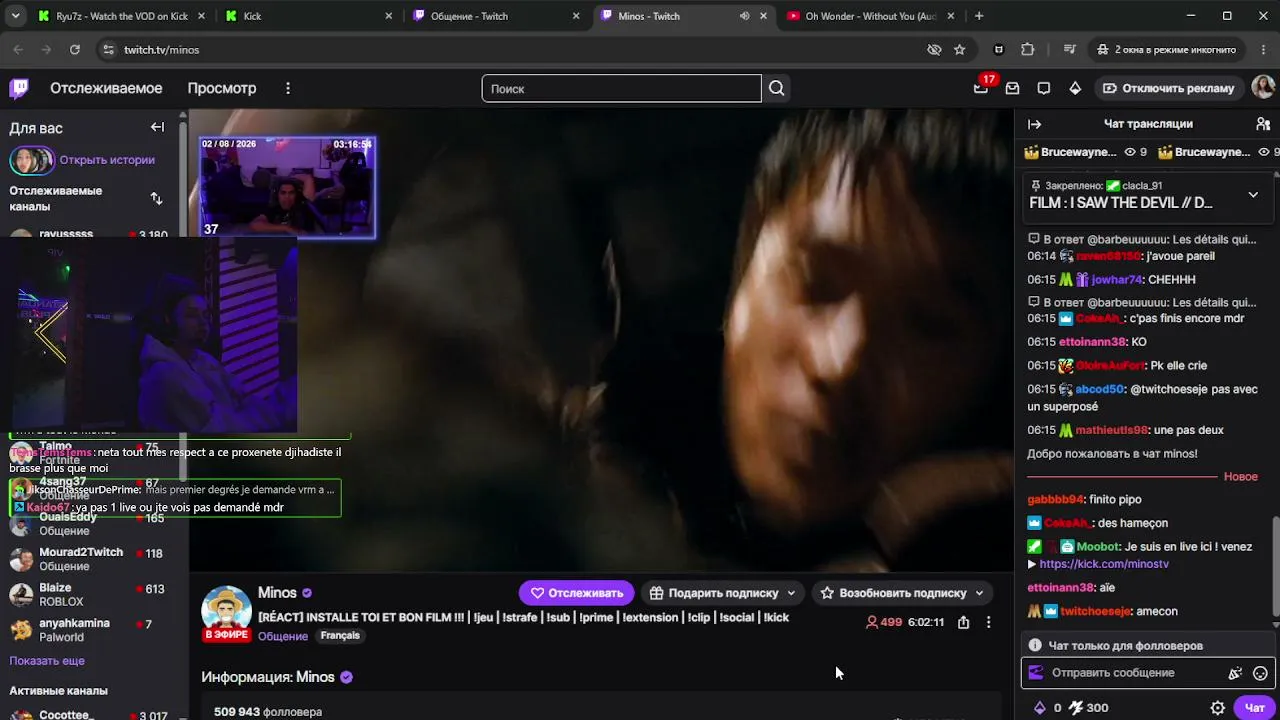Open the user profile avatar menu

(1263, 88)
